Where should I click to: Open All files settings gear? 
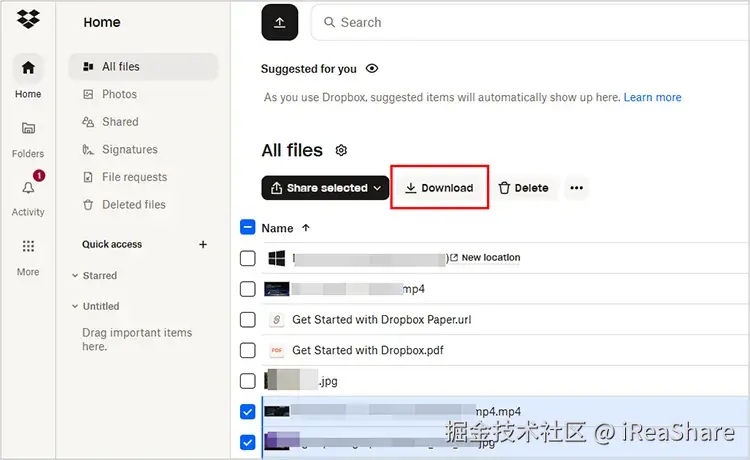coord(341,150)
